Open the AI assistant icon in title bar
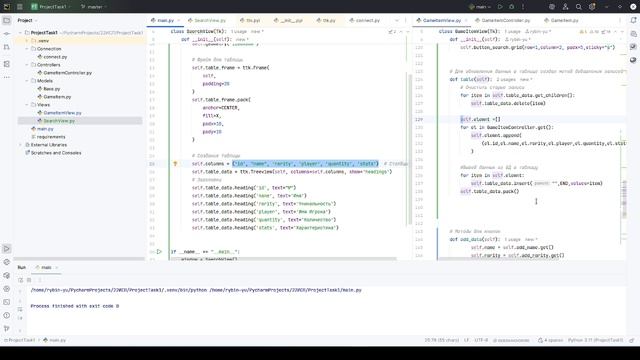The width and height of the screenshot is (640, 360). pos(552,7)
